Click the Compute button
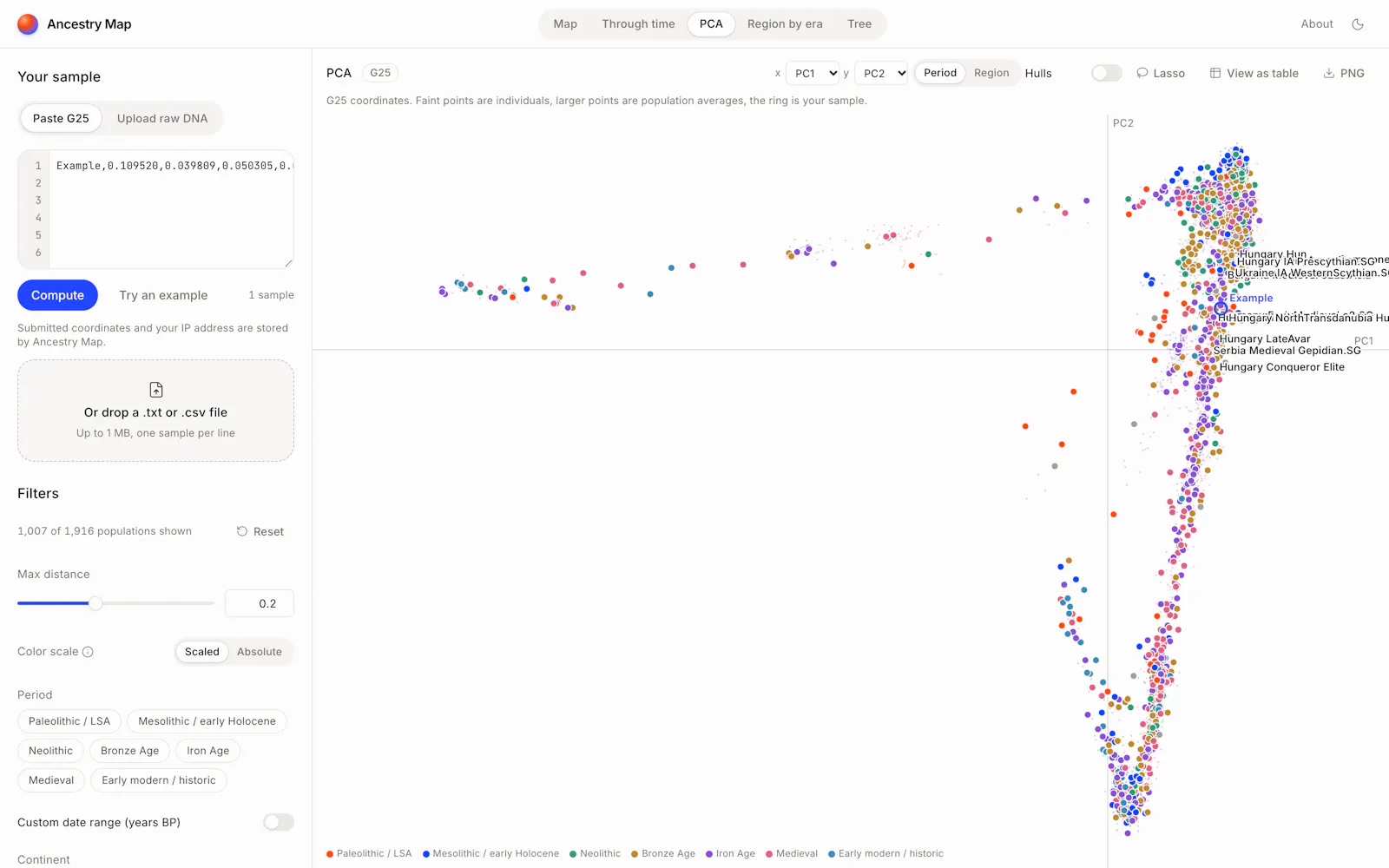 tap(58, 295)
